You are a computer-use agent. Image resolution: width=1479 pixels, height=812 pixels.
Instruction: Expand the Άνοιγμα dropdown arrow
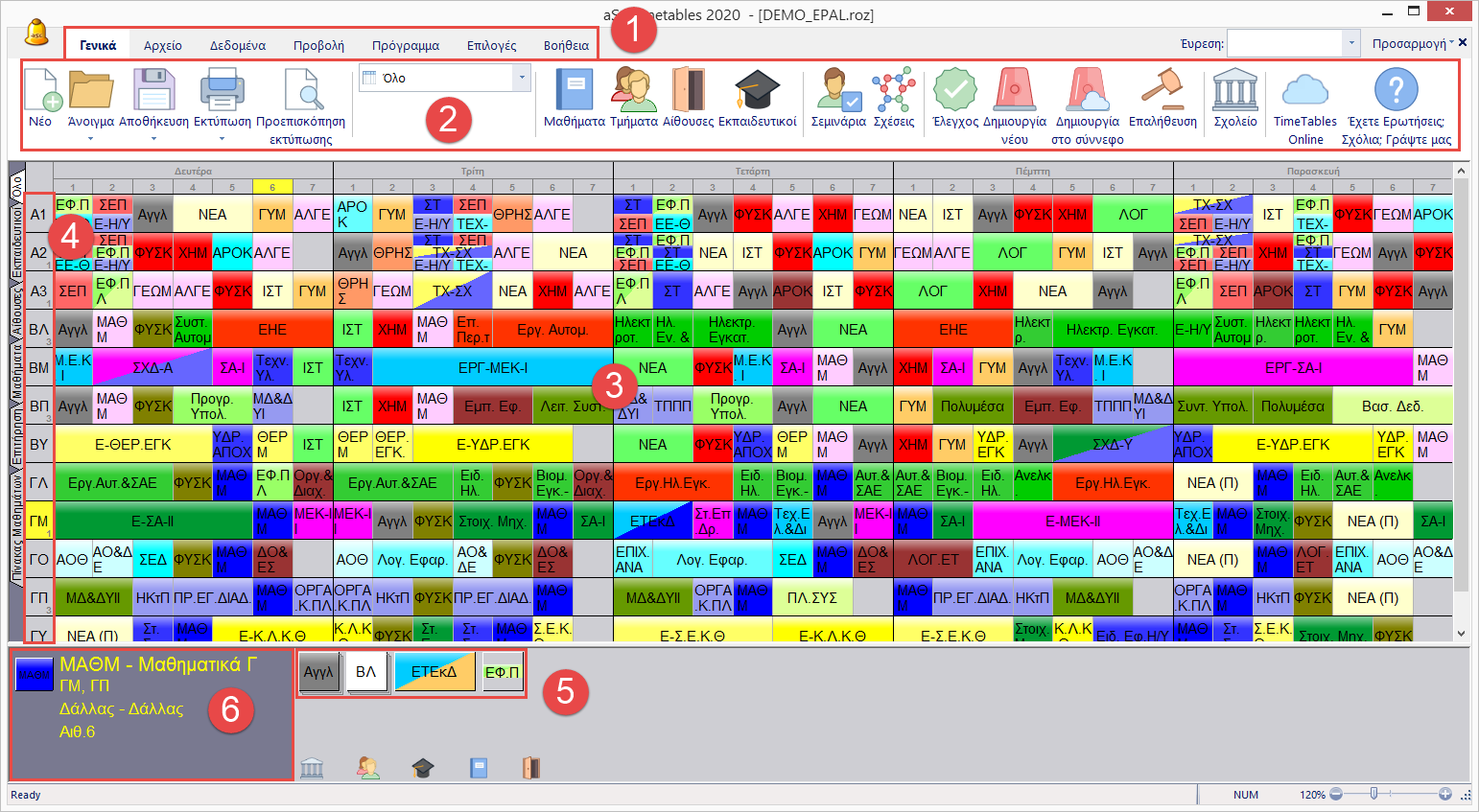[91, 139]
